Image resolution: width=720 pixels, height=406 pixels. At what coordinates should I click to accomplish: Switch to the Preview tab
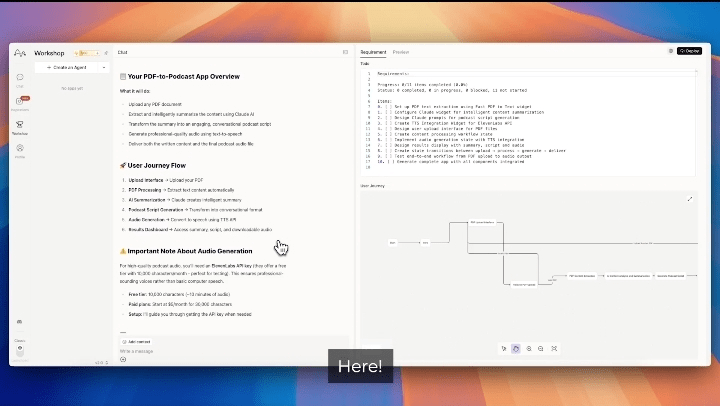tap(400, 51)
